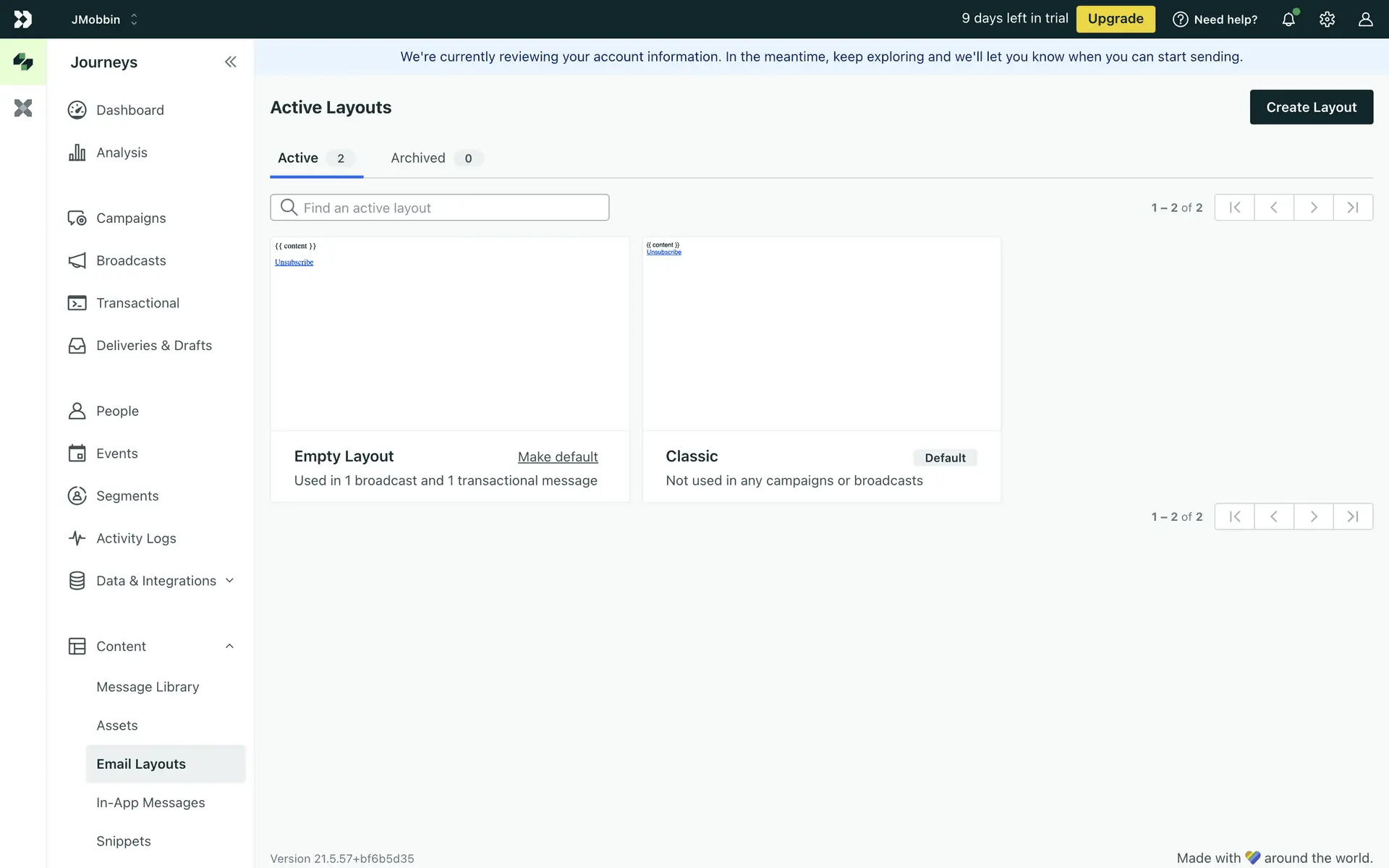Switch to the second product icon in left rail

tap(23, 109)
